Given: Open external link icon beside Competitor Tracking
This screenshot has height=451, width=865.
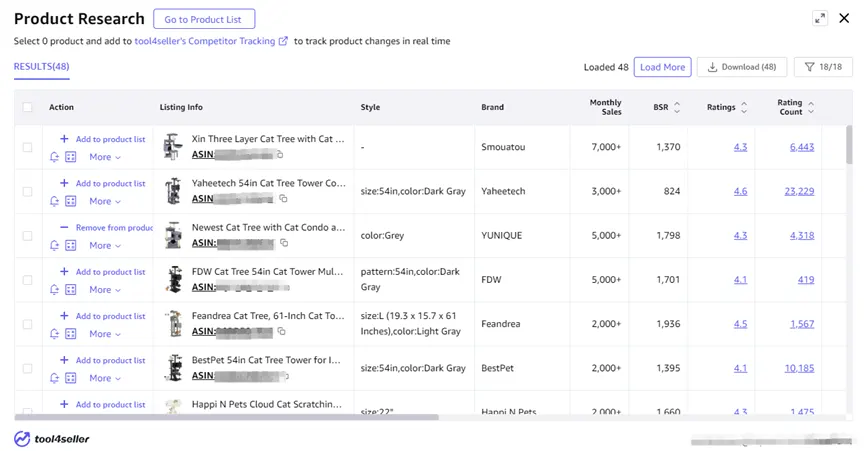Looking at the screenshot, I should pos(283,41).
